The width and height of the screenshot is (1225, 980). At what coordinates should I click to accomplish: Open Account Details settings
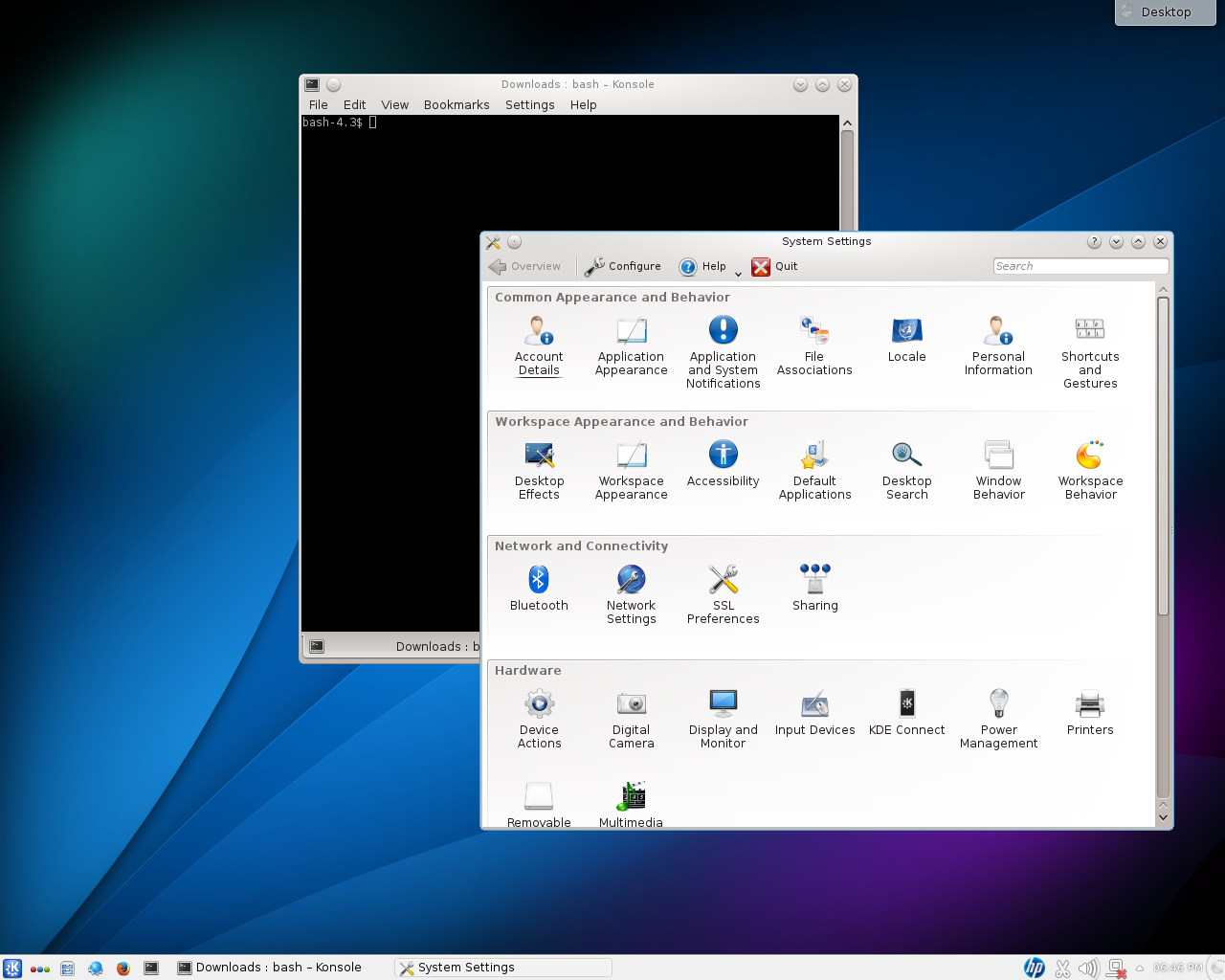click(x=539, y=346)
